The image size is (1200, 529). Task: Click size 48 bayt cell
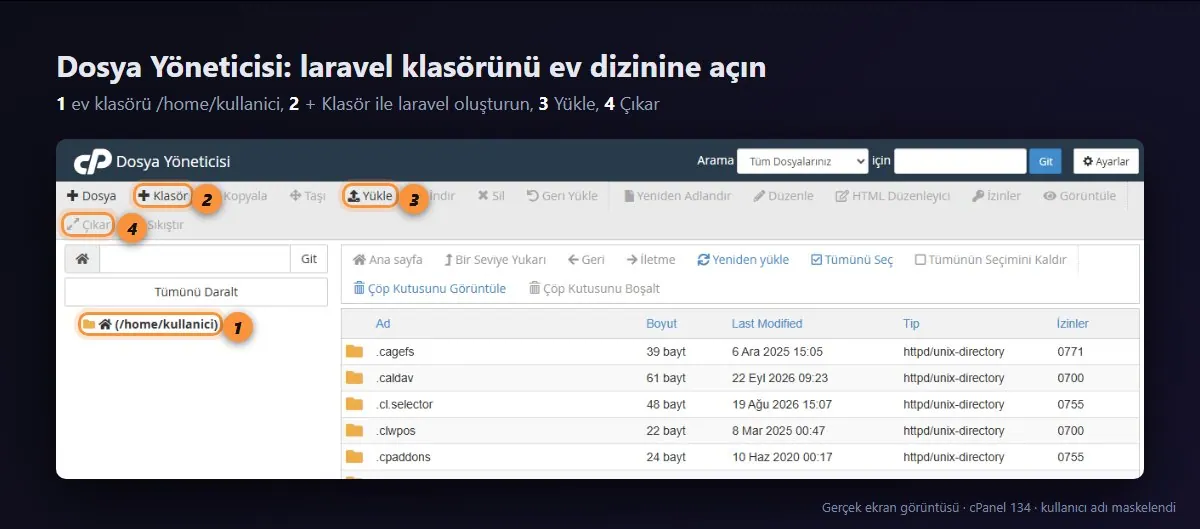666,404
